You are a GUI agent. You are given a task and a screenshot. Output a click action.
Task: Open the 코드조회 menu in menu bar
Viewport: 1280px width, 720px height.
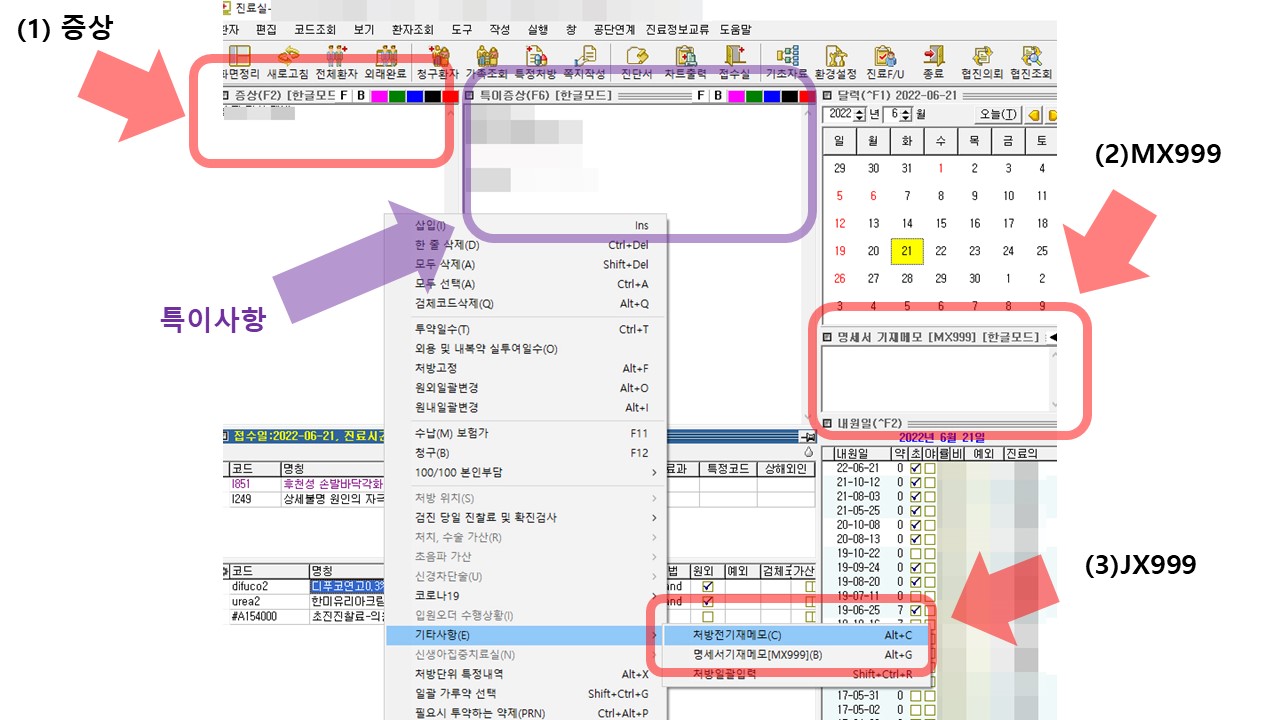pos(315,30)
